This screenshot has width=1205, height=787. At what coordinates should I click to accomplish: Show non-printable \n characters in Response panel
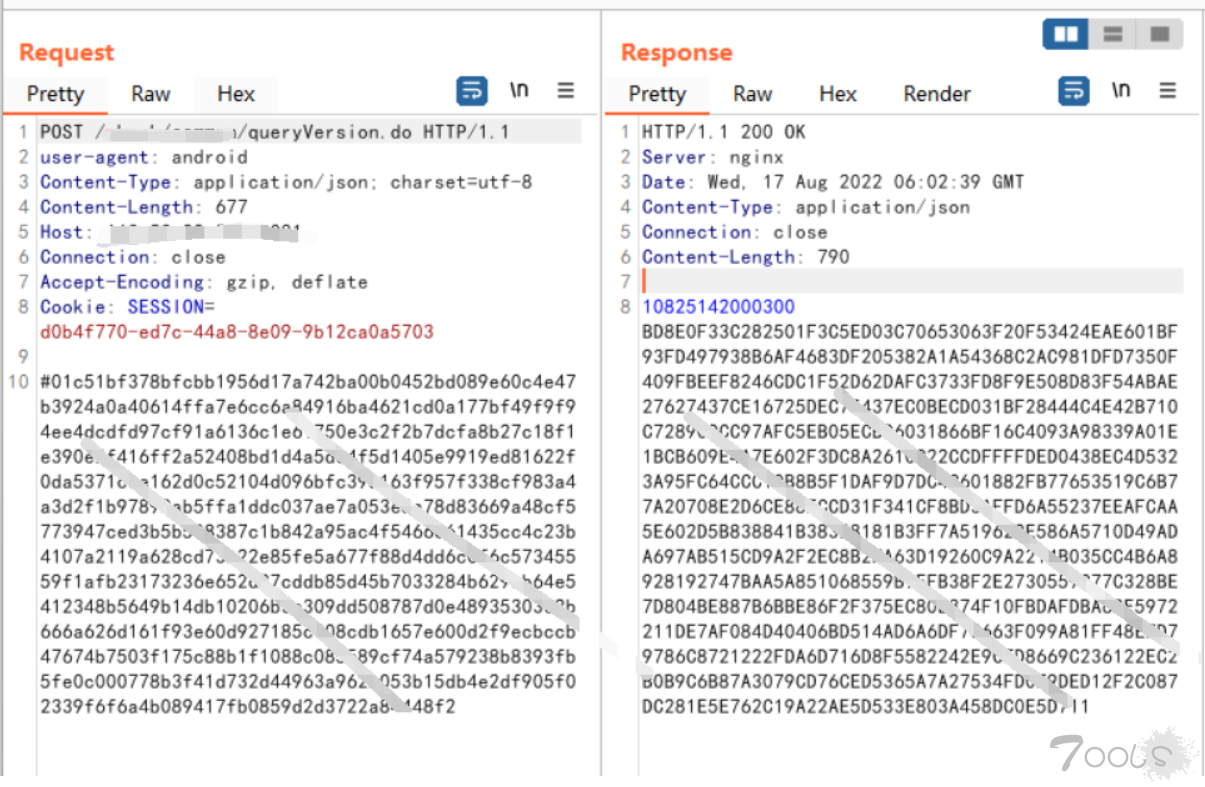pyautogui.click(x=1121, y=91)
